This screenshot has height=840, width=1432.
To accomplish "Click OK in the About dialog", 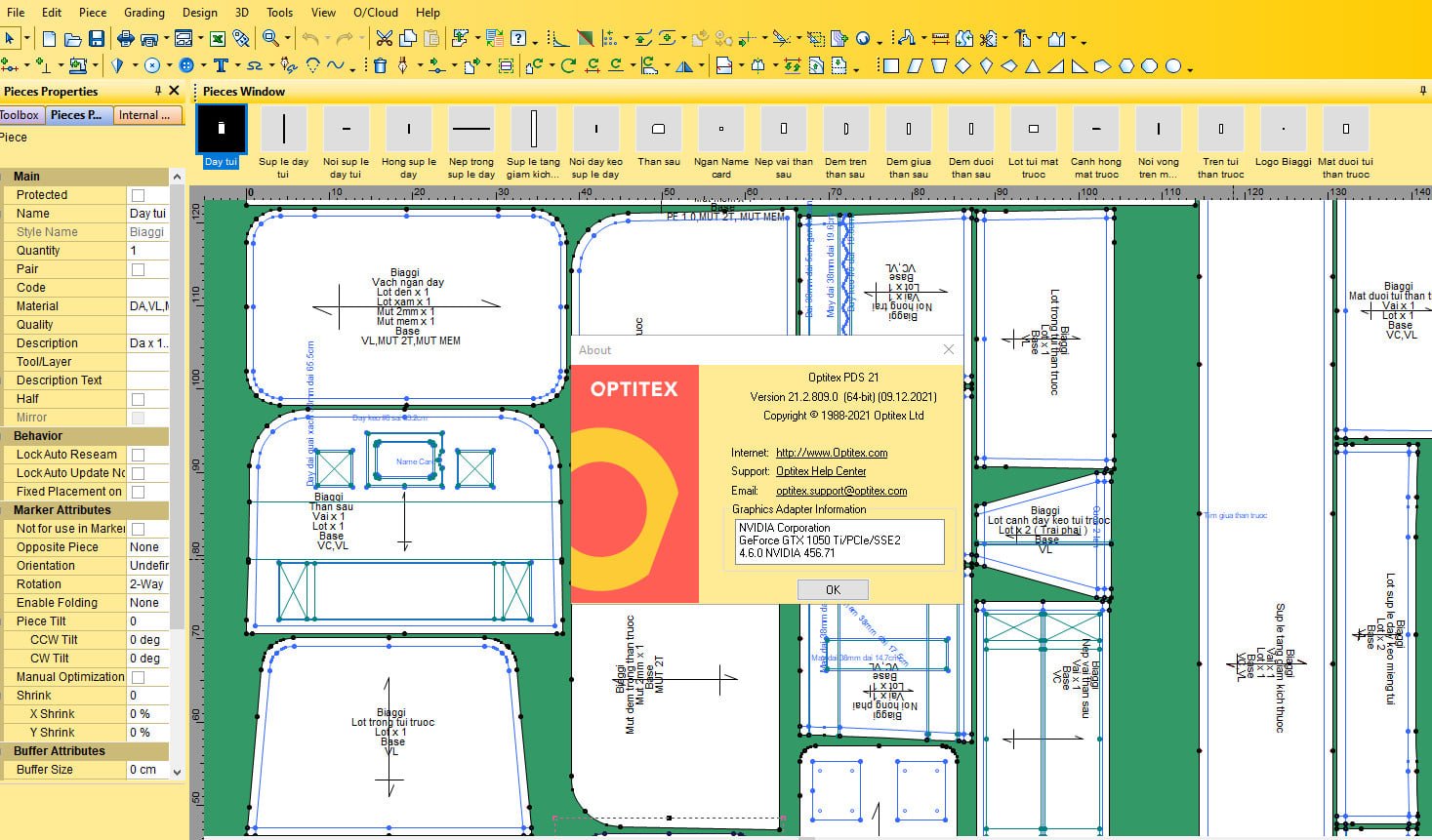I will [833, 589].
